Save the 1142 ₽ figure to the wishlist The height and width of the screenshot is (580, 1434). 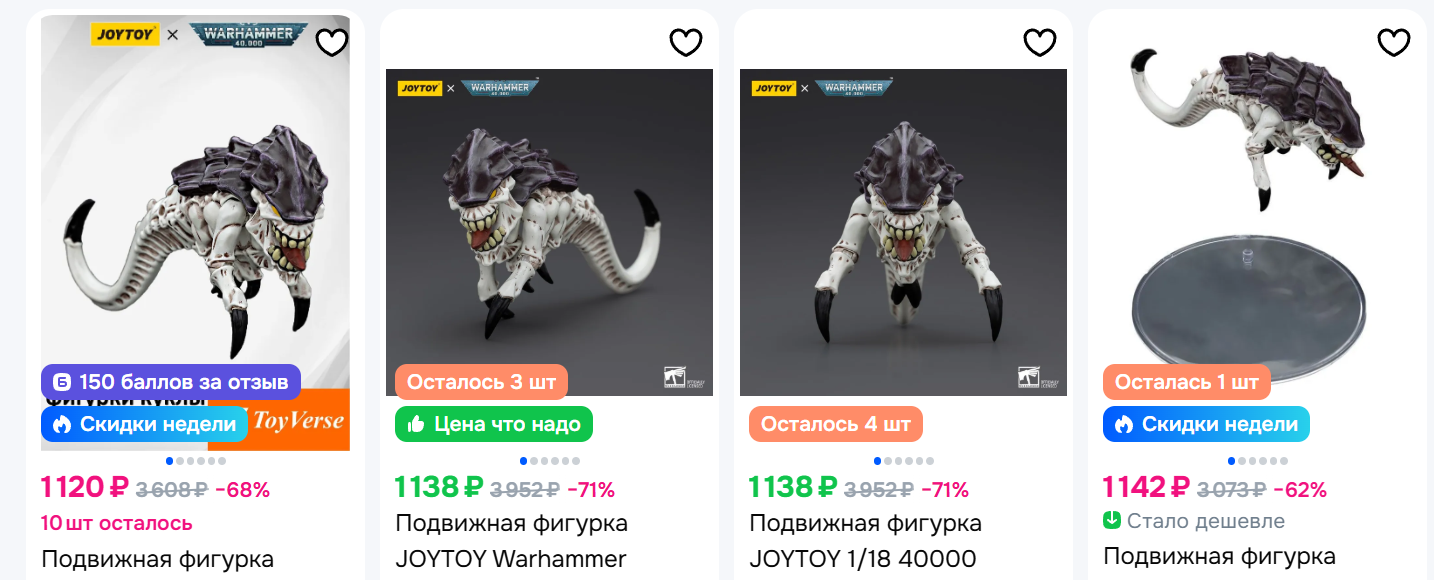tap(1394, 42)
